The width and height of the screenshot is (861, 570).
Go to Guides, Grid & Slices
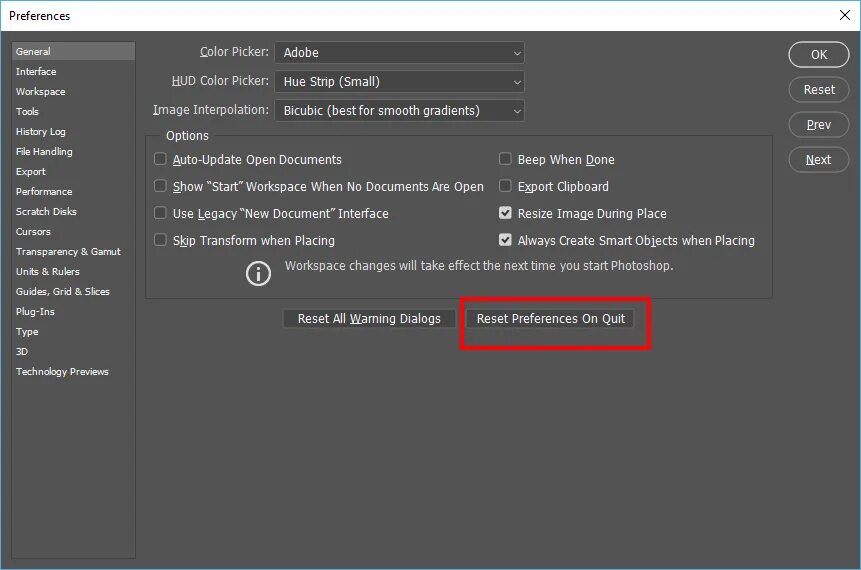click(x=73, y=292)
